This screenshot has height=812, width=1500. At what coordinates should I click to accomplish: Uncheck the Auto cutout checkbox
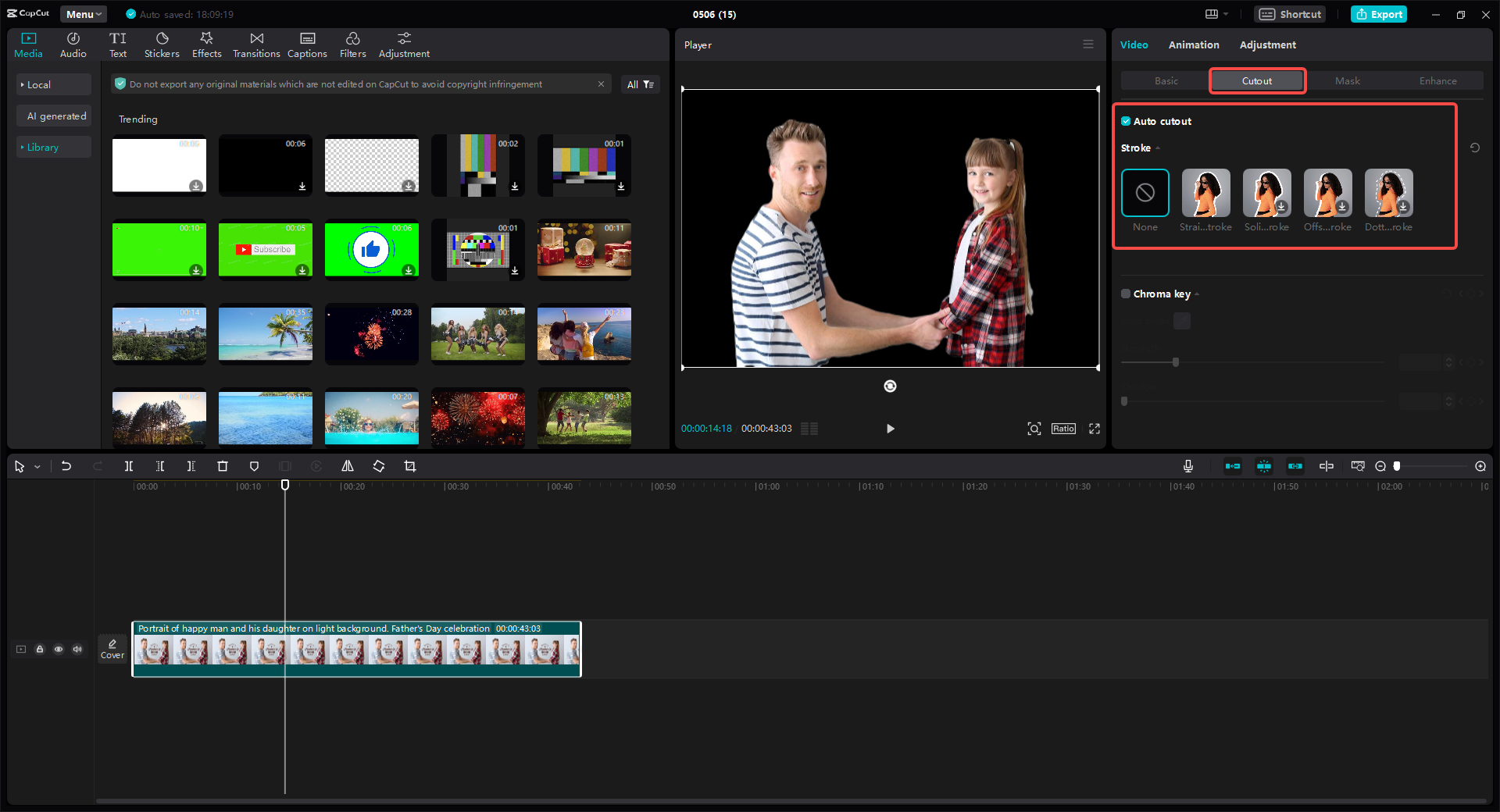click(x=1126, y=121)
